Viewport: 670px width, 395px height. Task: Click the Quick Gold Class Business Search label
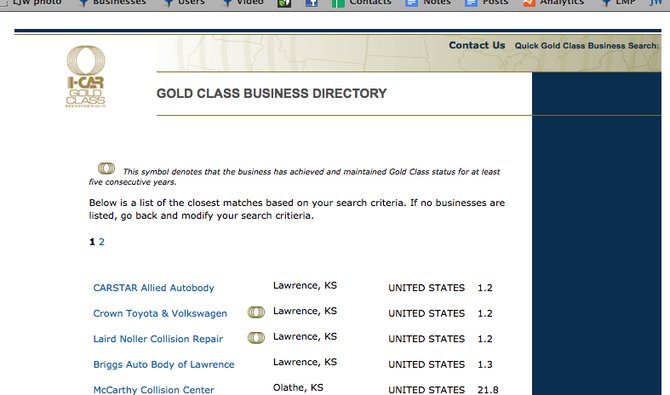[x=587, y=46]
